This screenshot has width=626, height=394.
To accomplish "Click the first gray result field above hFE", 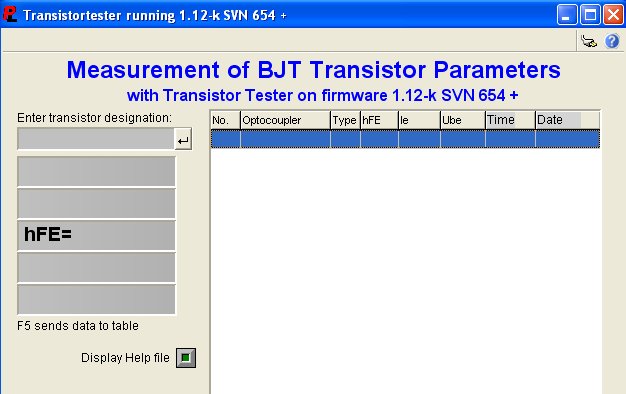I will click(x=96, y=171).
